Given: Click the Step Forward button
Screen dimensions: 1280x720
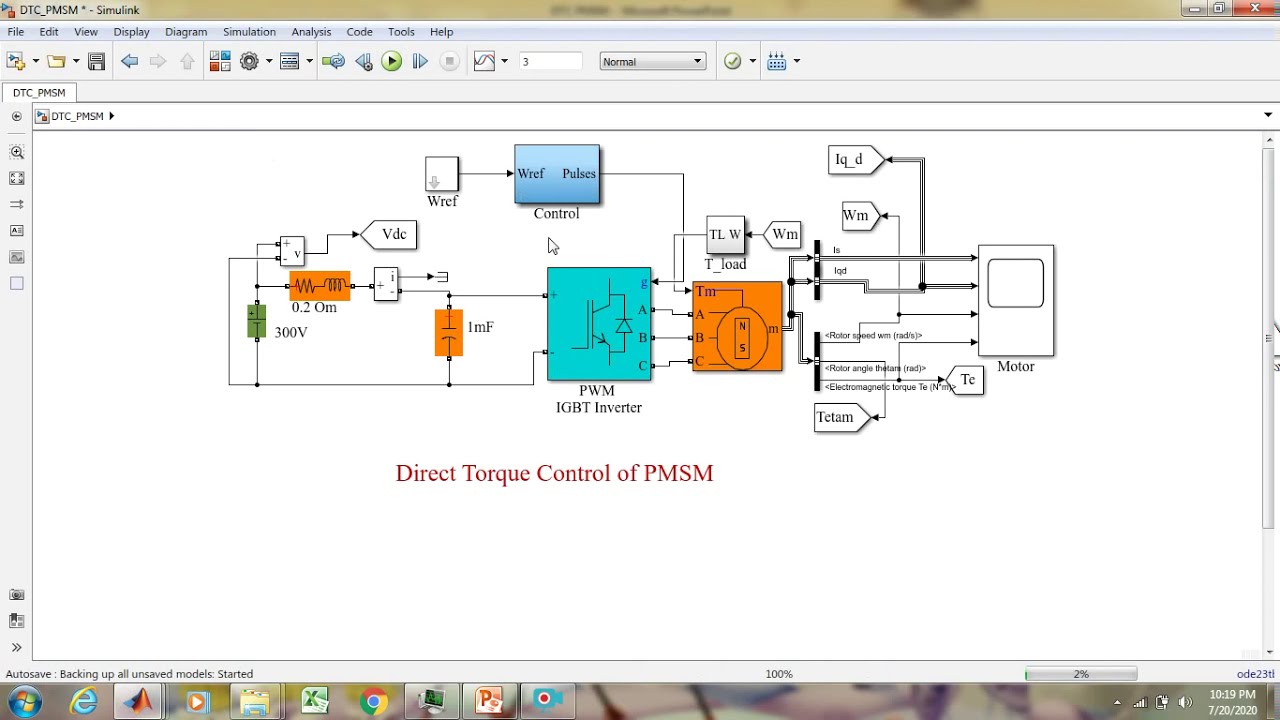Looking at the screenshot, I should (420, 61).
